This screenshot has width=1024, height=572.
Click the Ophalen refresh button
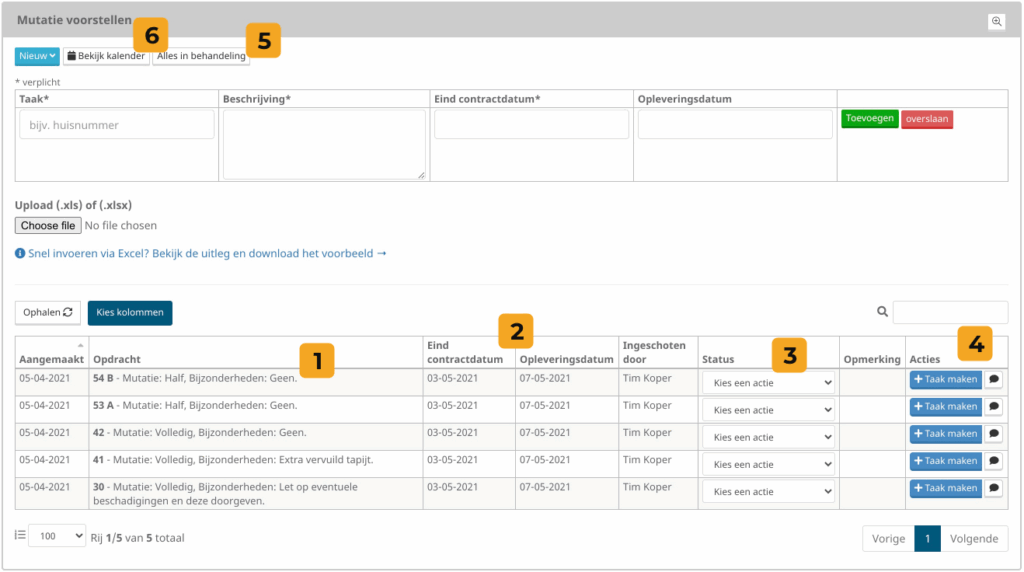coord(48,312)
